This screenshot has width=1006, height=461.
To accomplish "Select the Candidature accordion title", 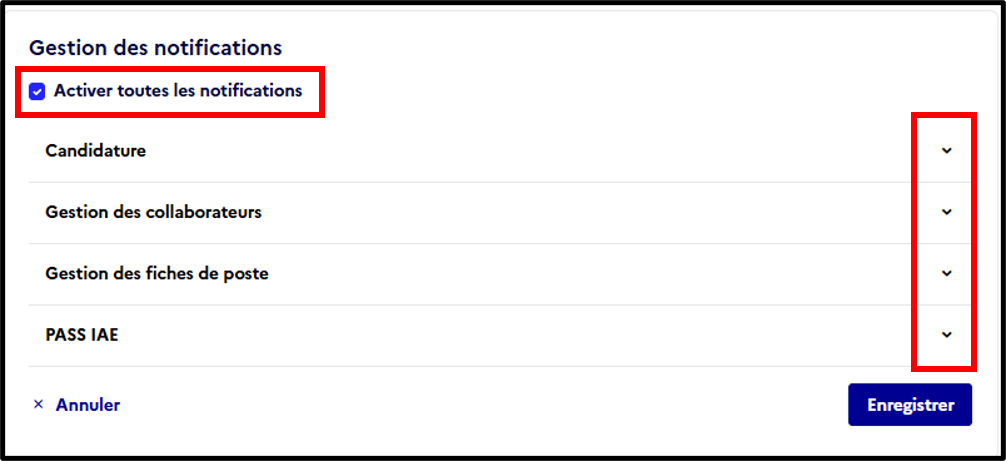I will 96,151.
